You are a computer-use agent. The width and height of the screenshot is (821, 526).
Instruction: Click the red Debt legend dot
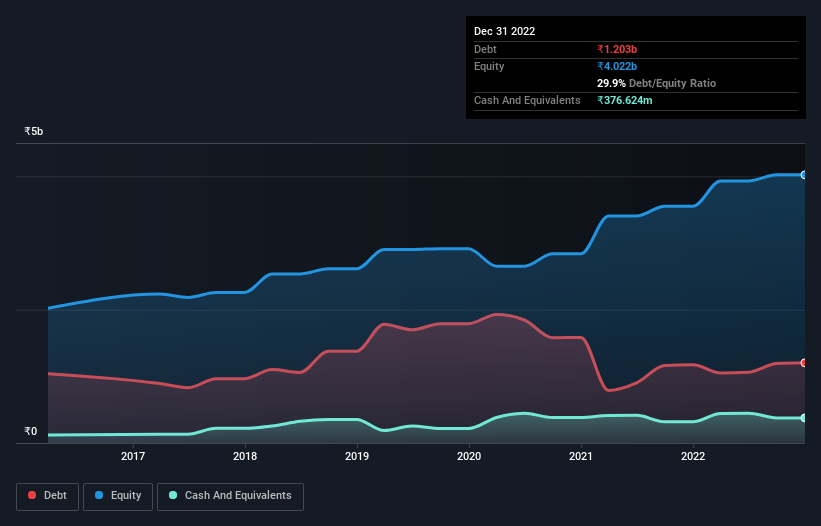pos(32,495)
